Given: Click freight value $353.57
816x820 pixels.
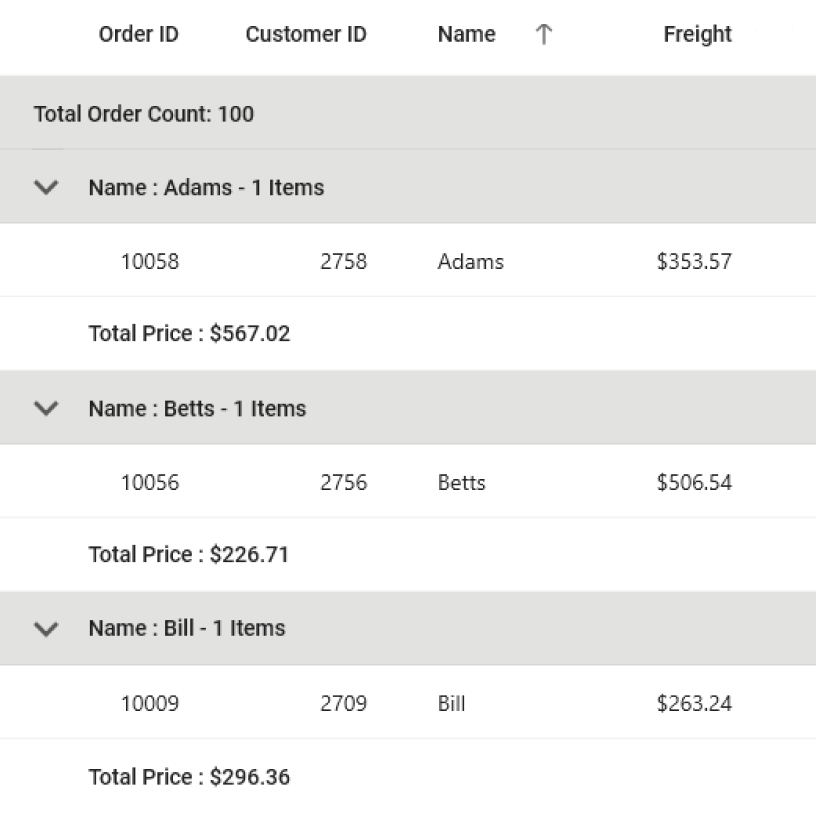Looking at the screenshot, I should [x=694, y=262].
